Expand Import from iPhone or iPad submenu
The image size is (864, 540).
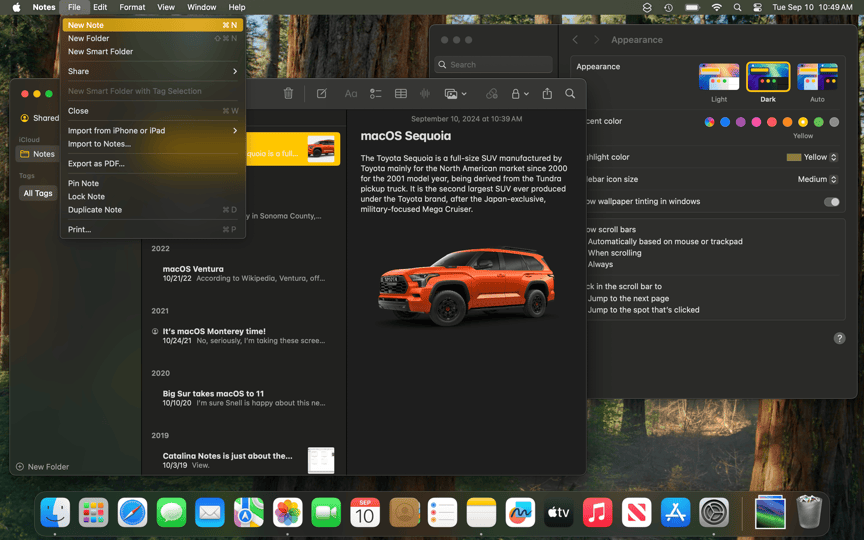click(x=153, y=131)
